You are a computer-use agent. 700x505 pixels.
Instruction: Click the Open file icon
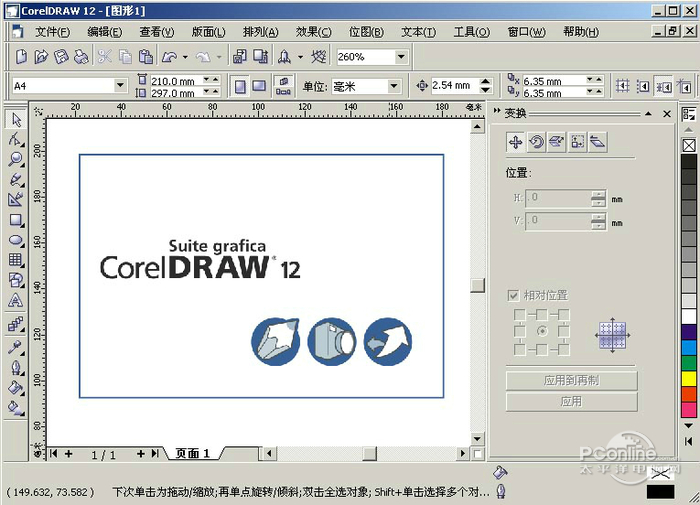tap(41, 57)
